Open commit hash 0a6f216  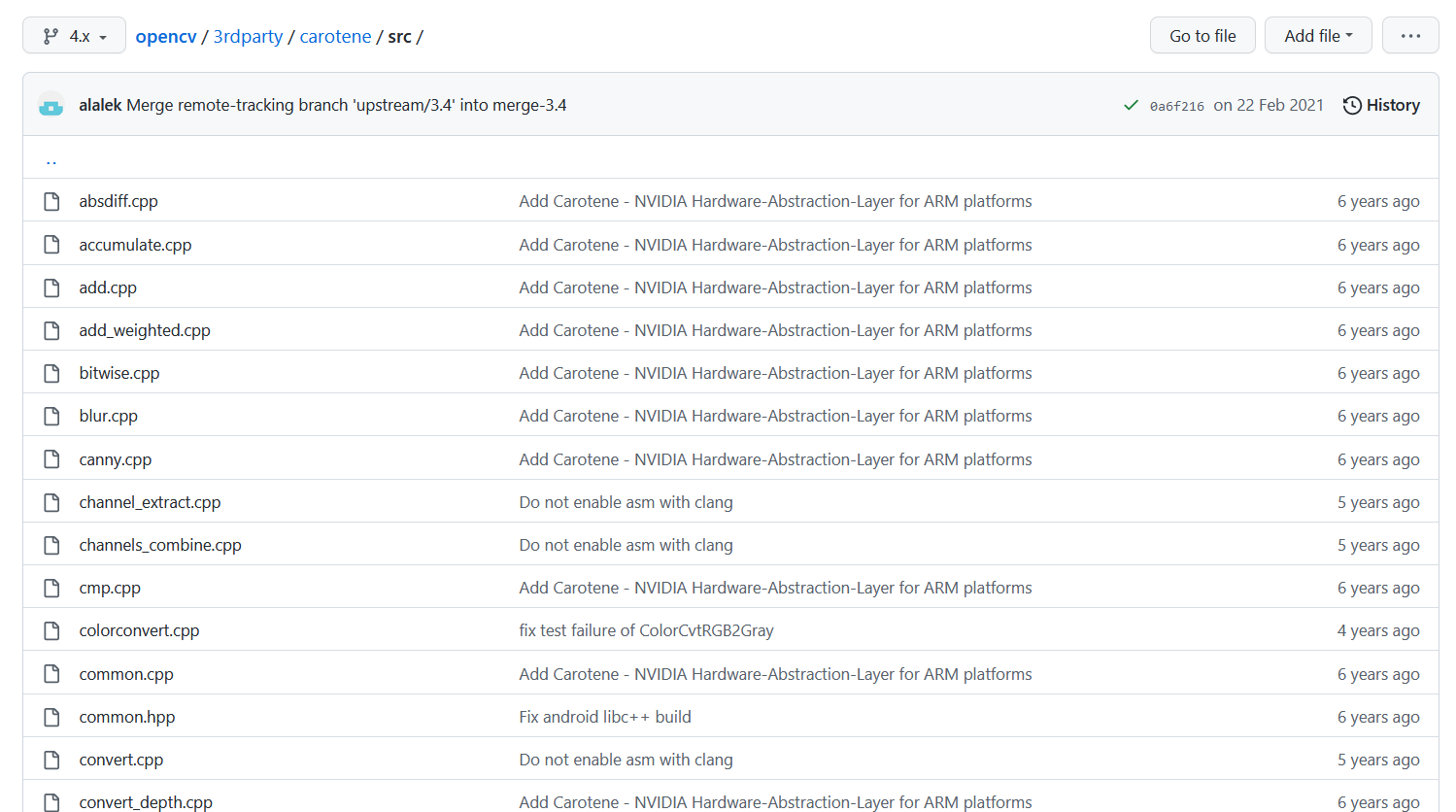(x=1176, y=106)
